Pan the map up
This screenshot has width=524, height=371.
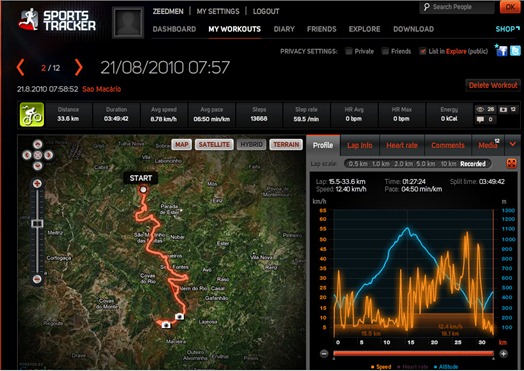click(38, 144)
